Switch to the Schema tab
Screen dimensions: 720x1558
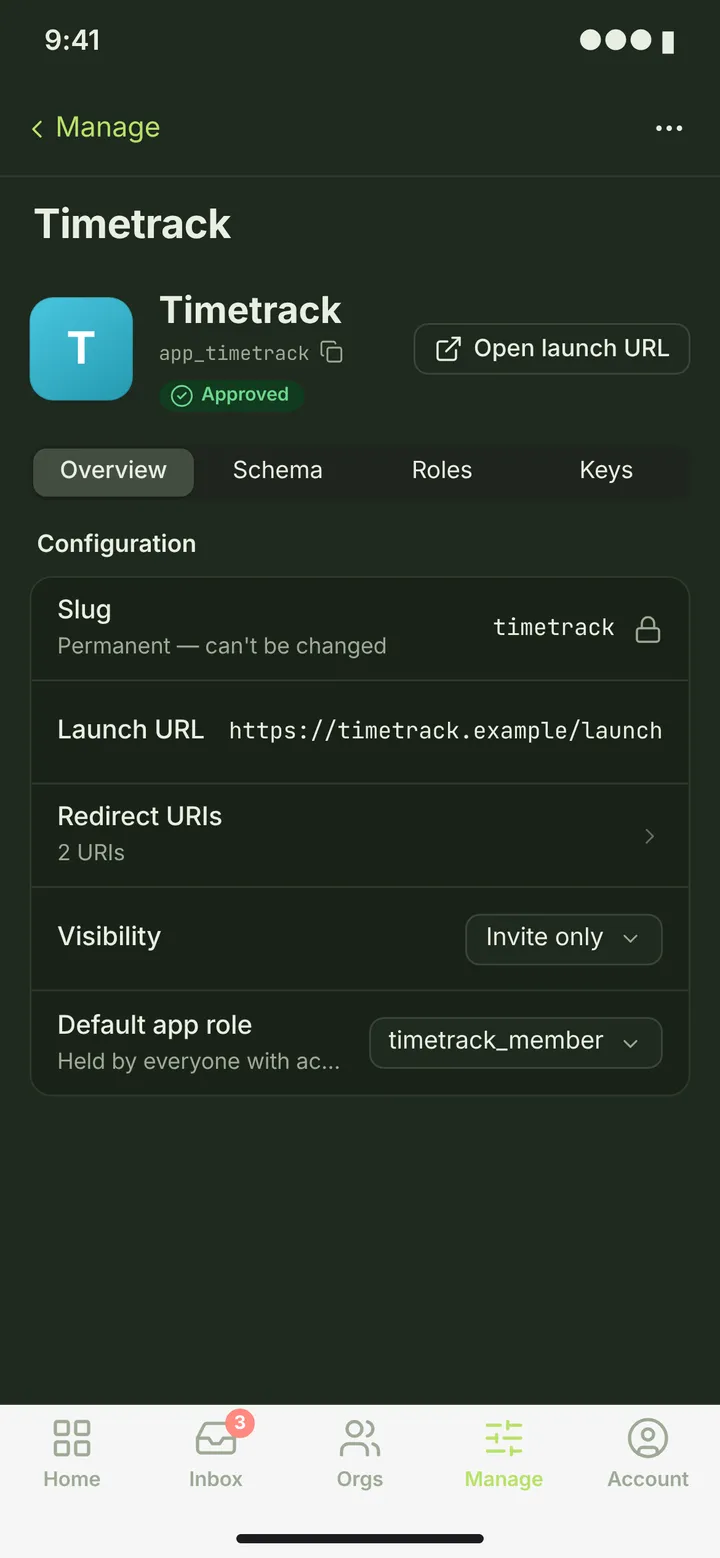tap(278, 471)
